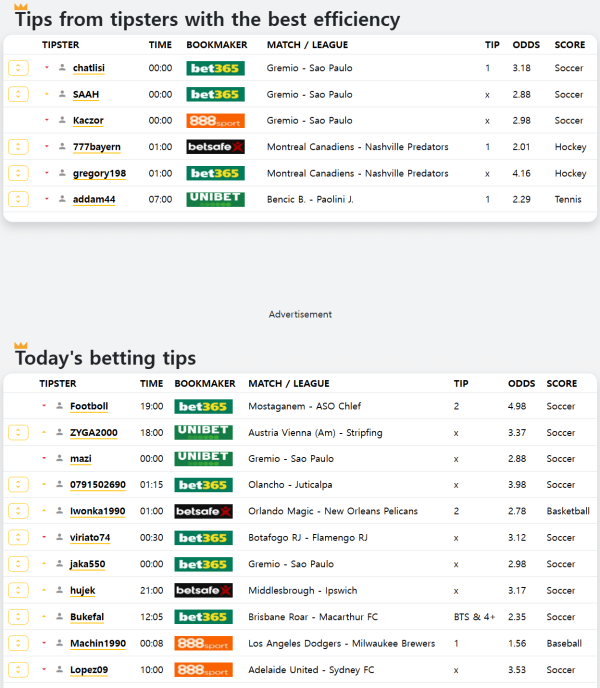The image size is (600, 688).
Task: Open the expander beside Lopez09
Action: pyautogui.click(x=17, y=670)
